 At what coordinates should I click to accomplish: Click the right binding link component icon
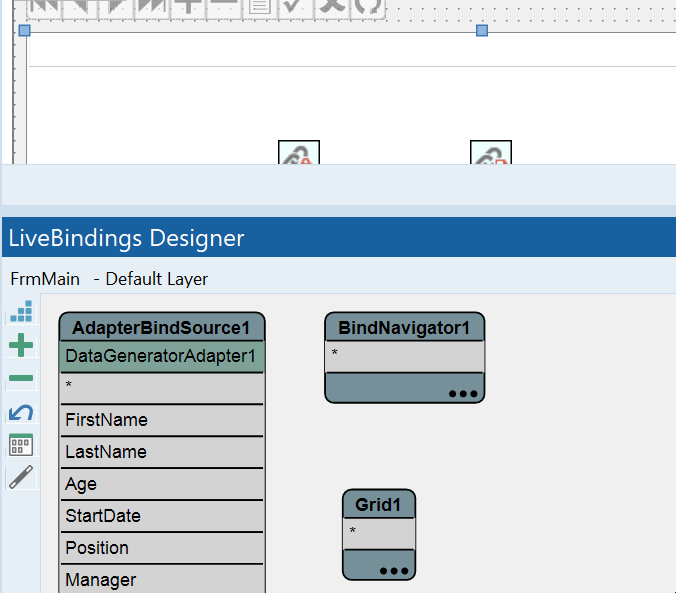pyautogui.click(x=491, y=153)
